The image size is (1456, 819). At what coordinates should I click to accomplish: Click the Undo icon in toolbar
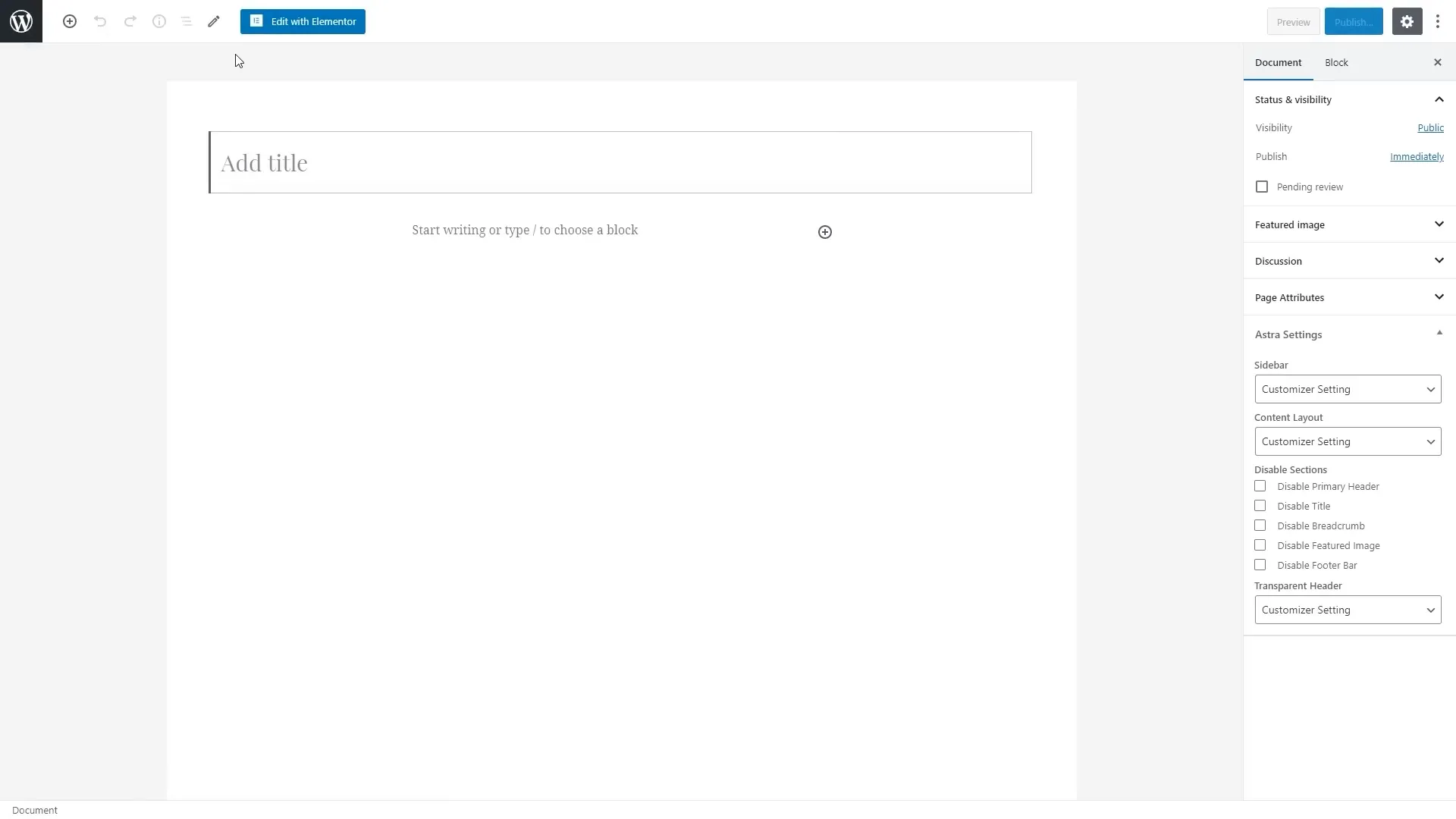tap(99, 21)
